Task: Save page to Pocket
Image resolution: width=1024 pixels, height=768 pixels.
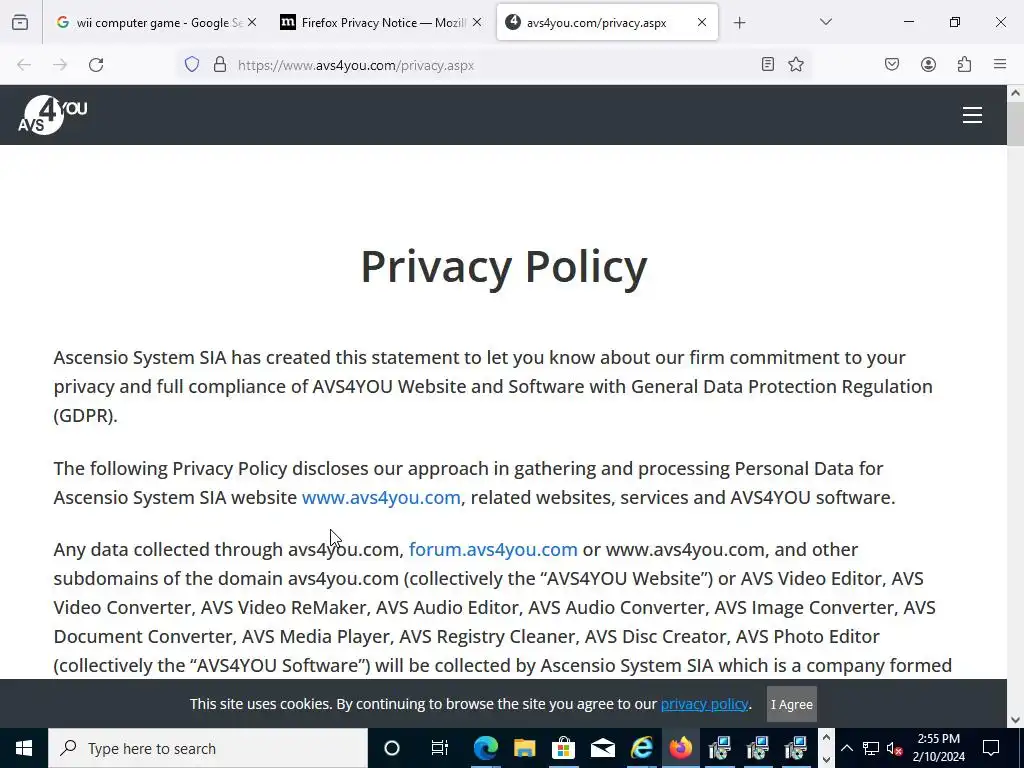Action: 892,64
